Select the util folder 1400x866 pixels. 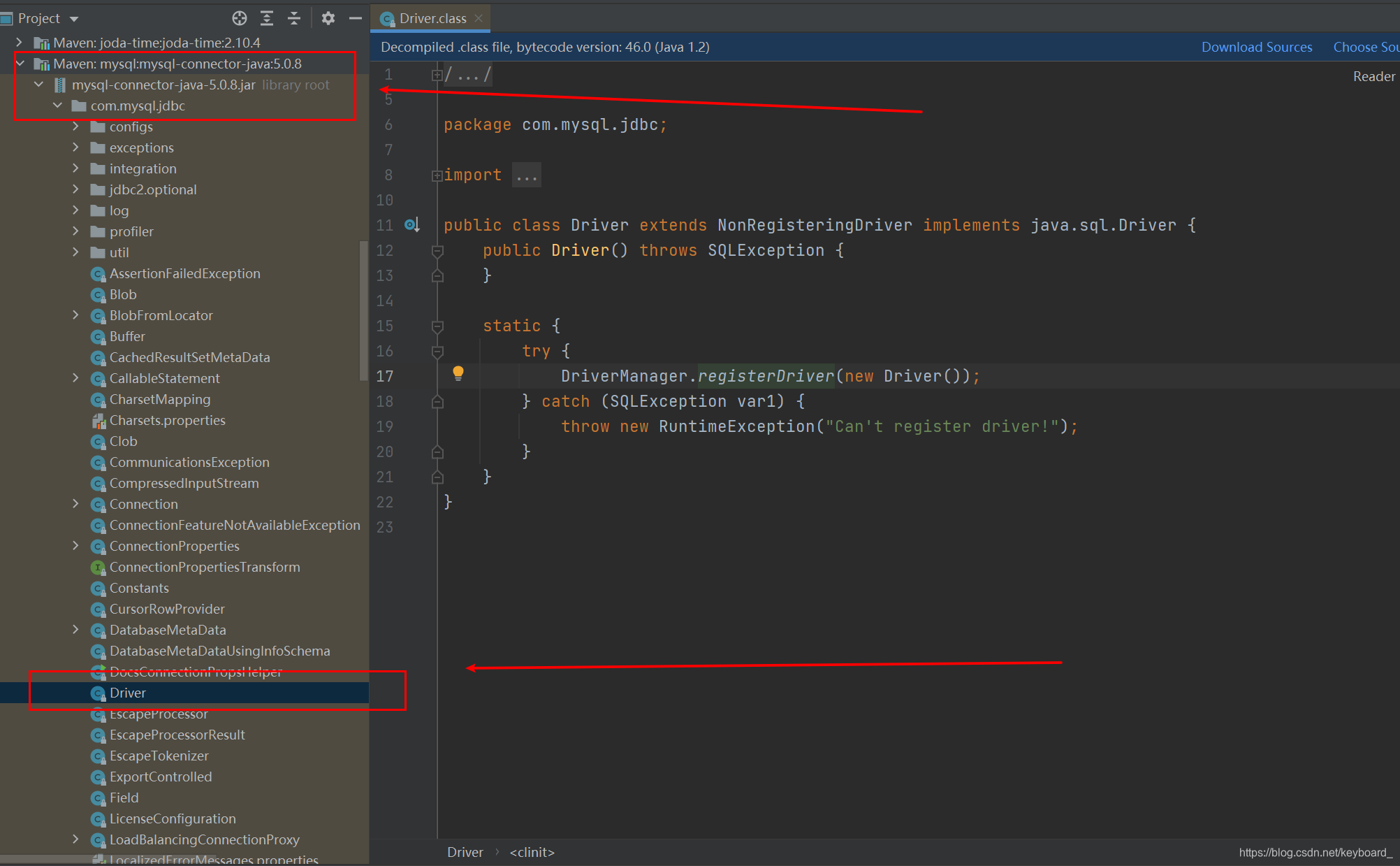(119, 252)
